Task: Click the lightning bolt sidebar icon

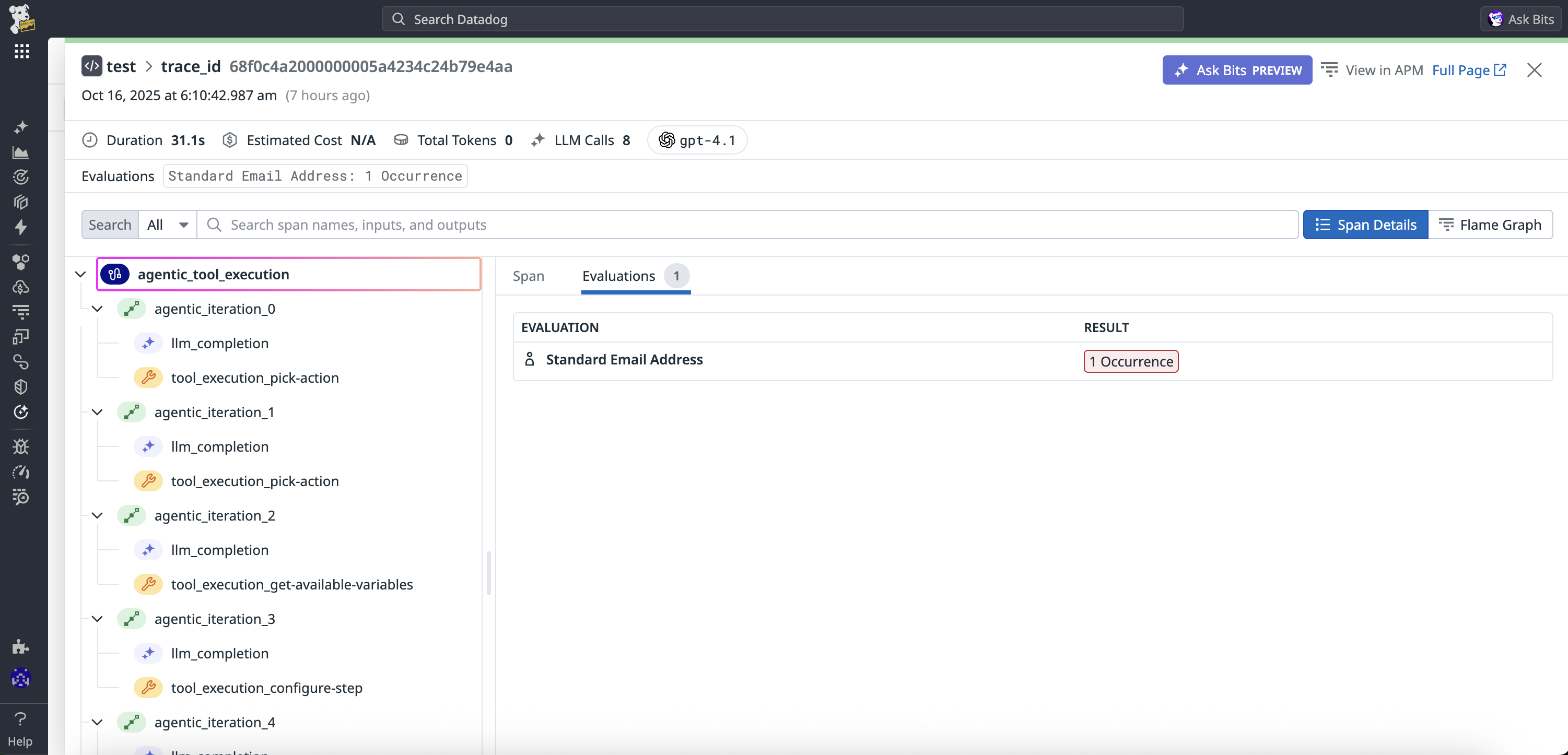Action: coord(21,227)
